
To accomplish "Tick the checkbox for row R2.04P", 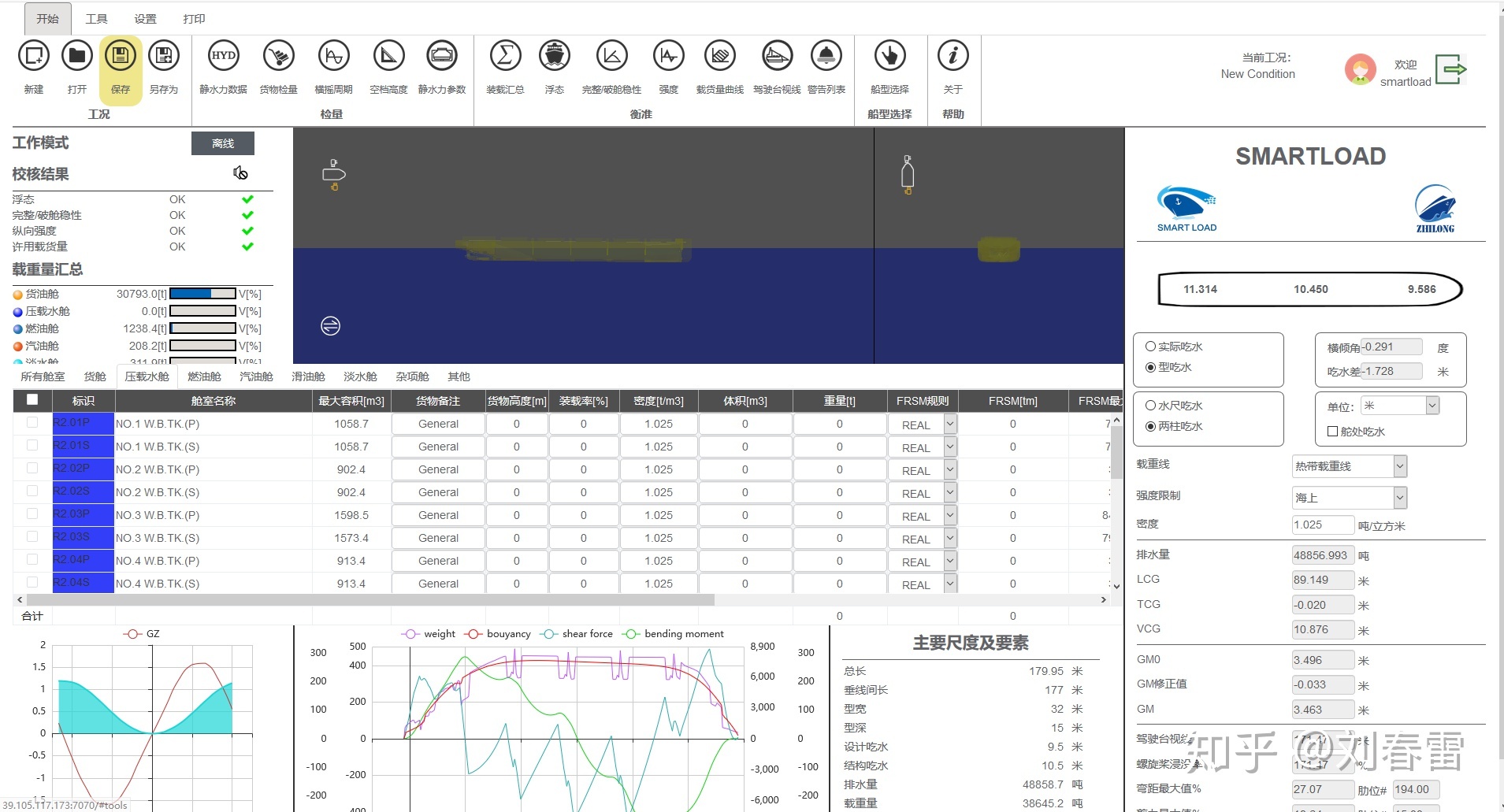I will click(32, 559).
